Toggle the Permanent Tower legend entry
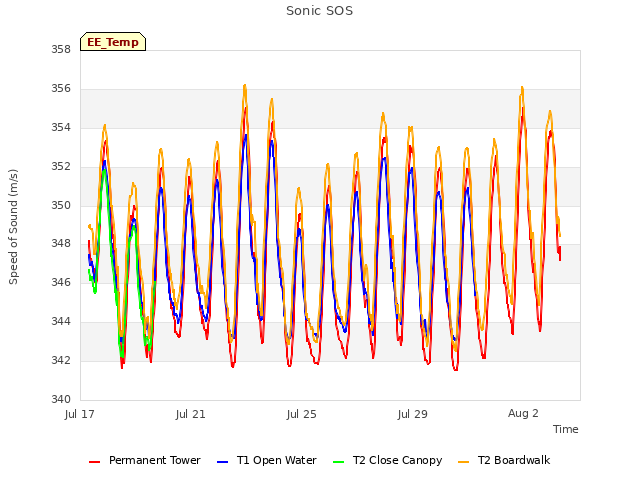 click(145, 460)
